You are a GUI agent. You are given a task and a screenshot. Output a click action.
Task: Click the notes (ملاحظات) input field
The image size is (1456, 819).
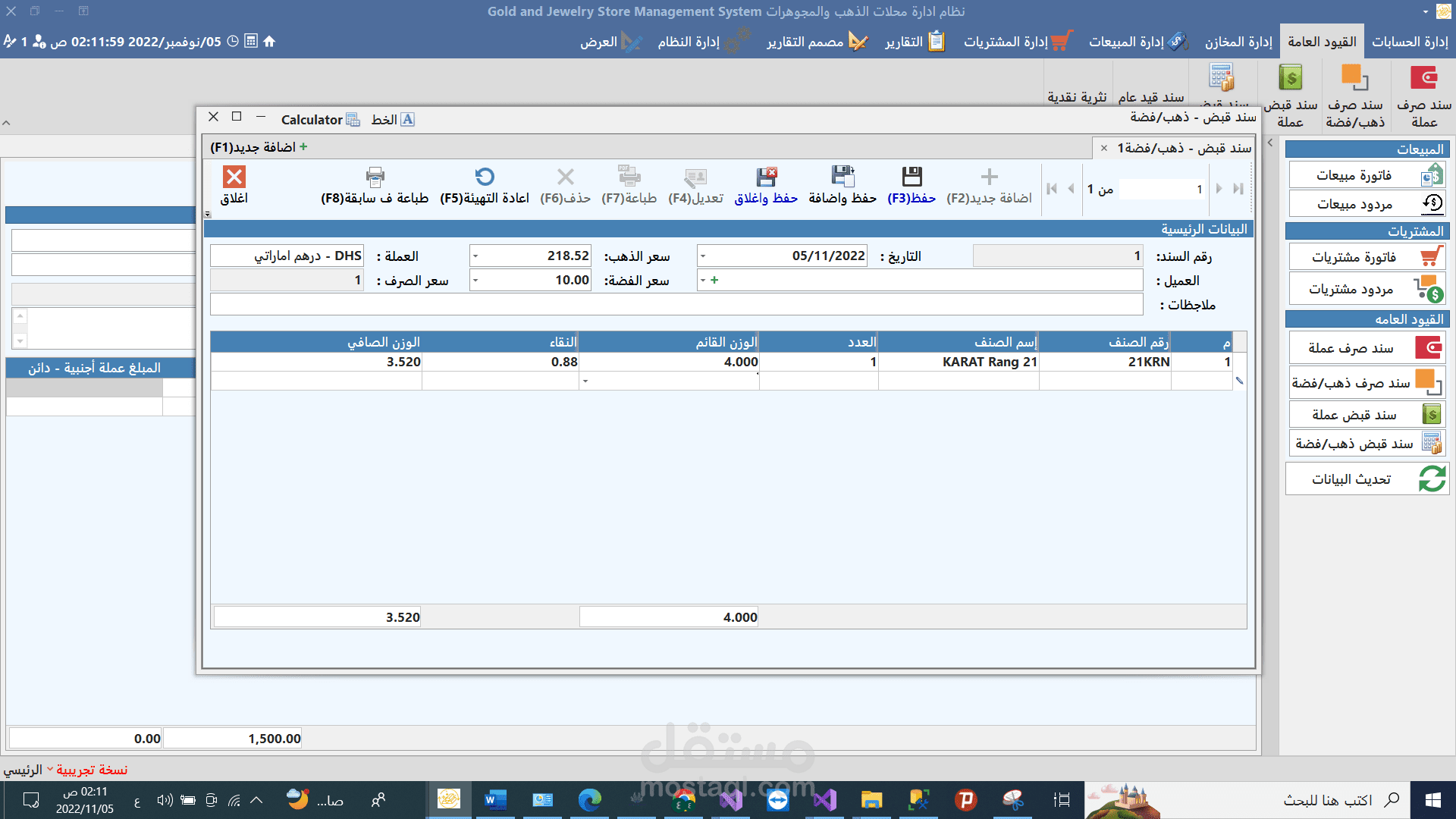(x=676, y=305)
